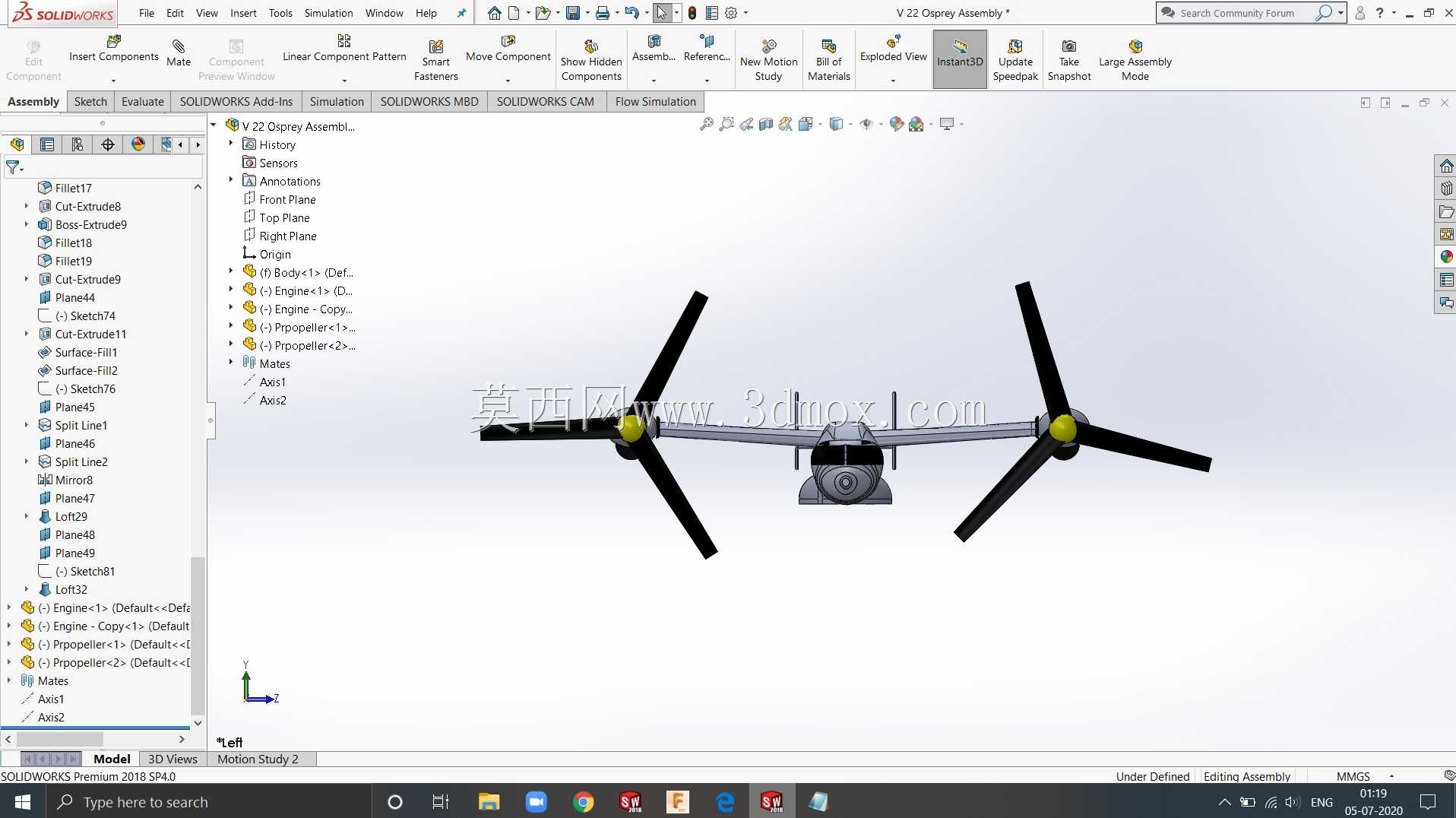Switch to Motion Study 2 tab

tap(258, 759)
